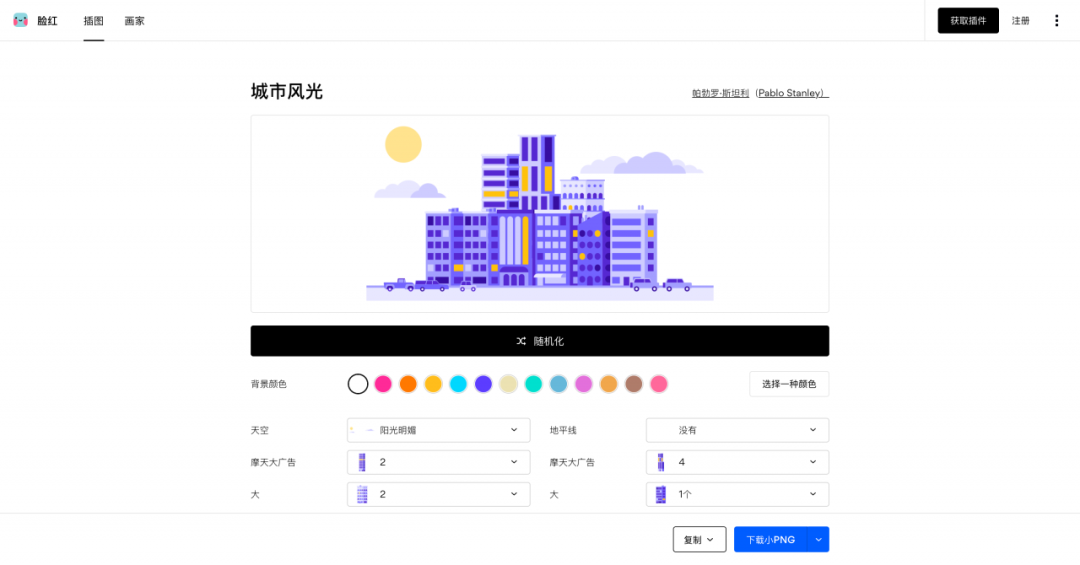This screenshot has height=565, width=1080.
Task: Open Pablo Stanley artist link
Action: [760, 93]
